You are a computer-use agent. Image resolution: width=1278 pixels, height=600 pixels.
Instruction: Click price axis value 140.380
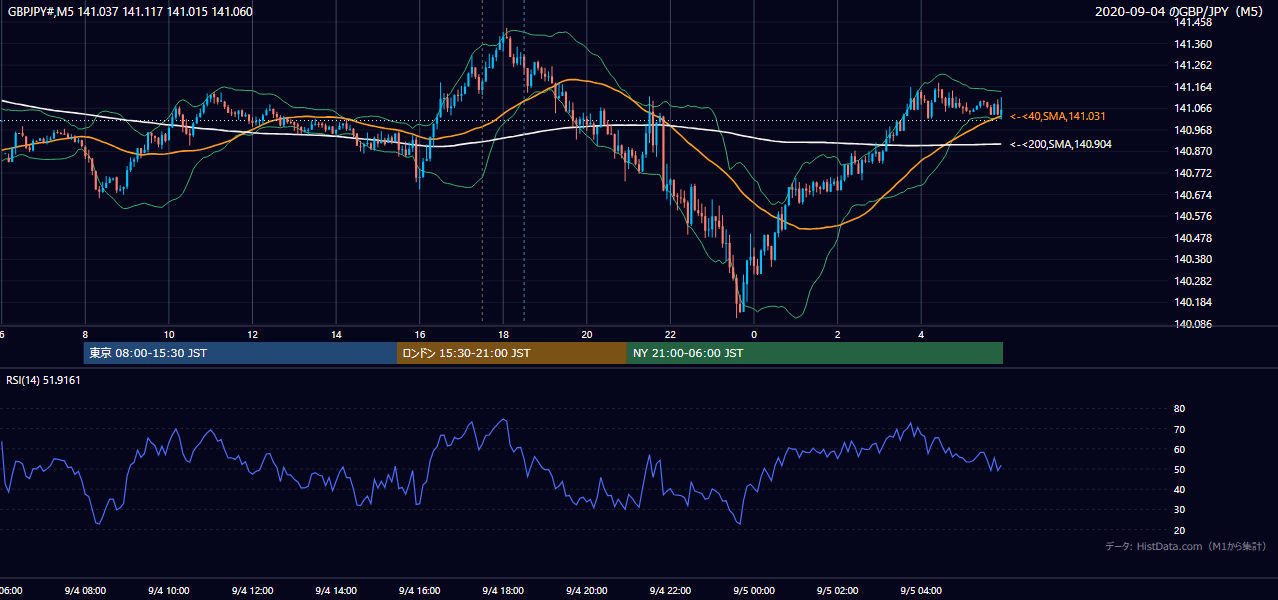tap(1194, 259)
